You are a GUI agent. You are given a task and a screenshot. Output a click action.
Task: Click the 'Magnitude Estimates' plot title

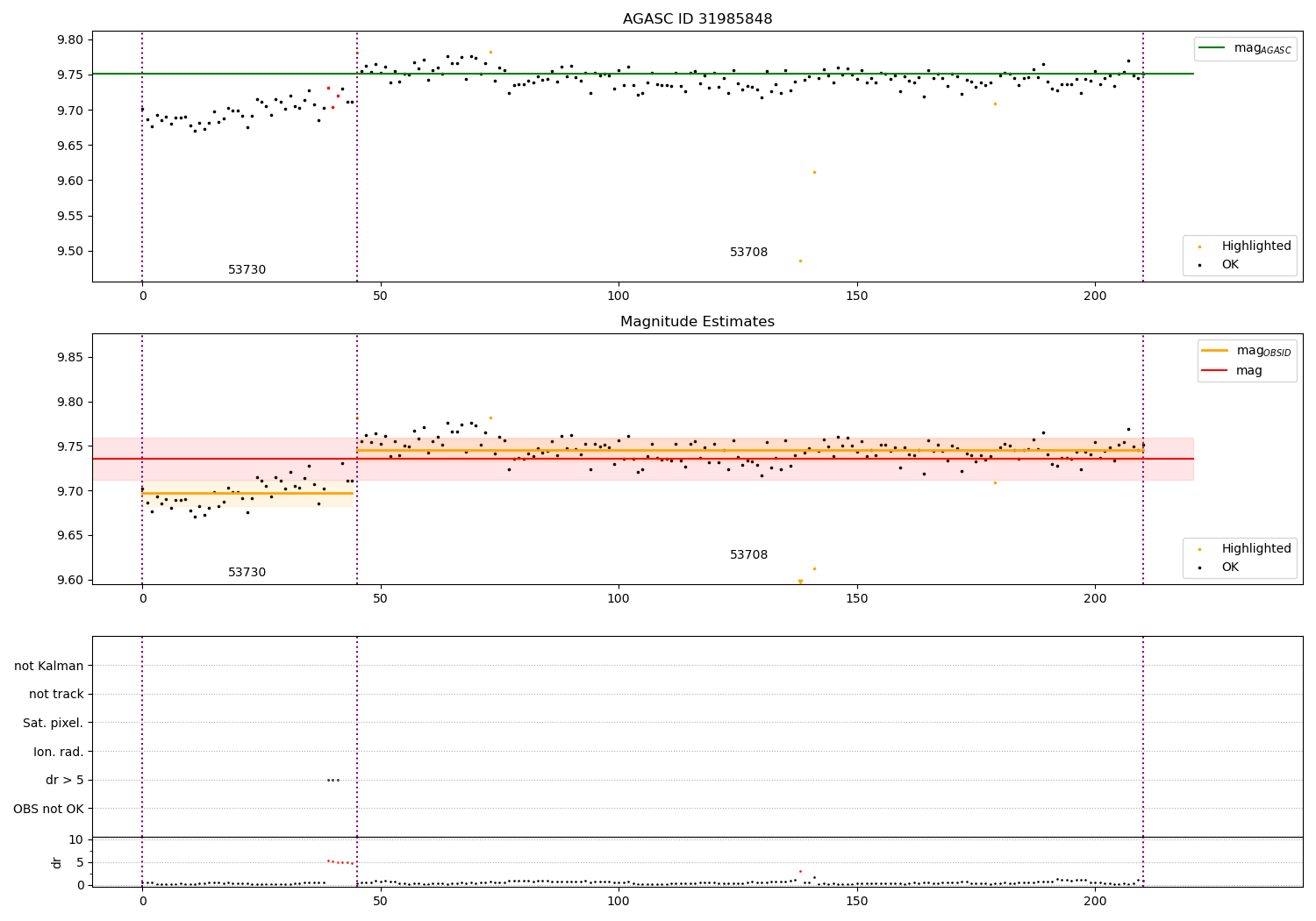(x=697, y=322)
